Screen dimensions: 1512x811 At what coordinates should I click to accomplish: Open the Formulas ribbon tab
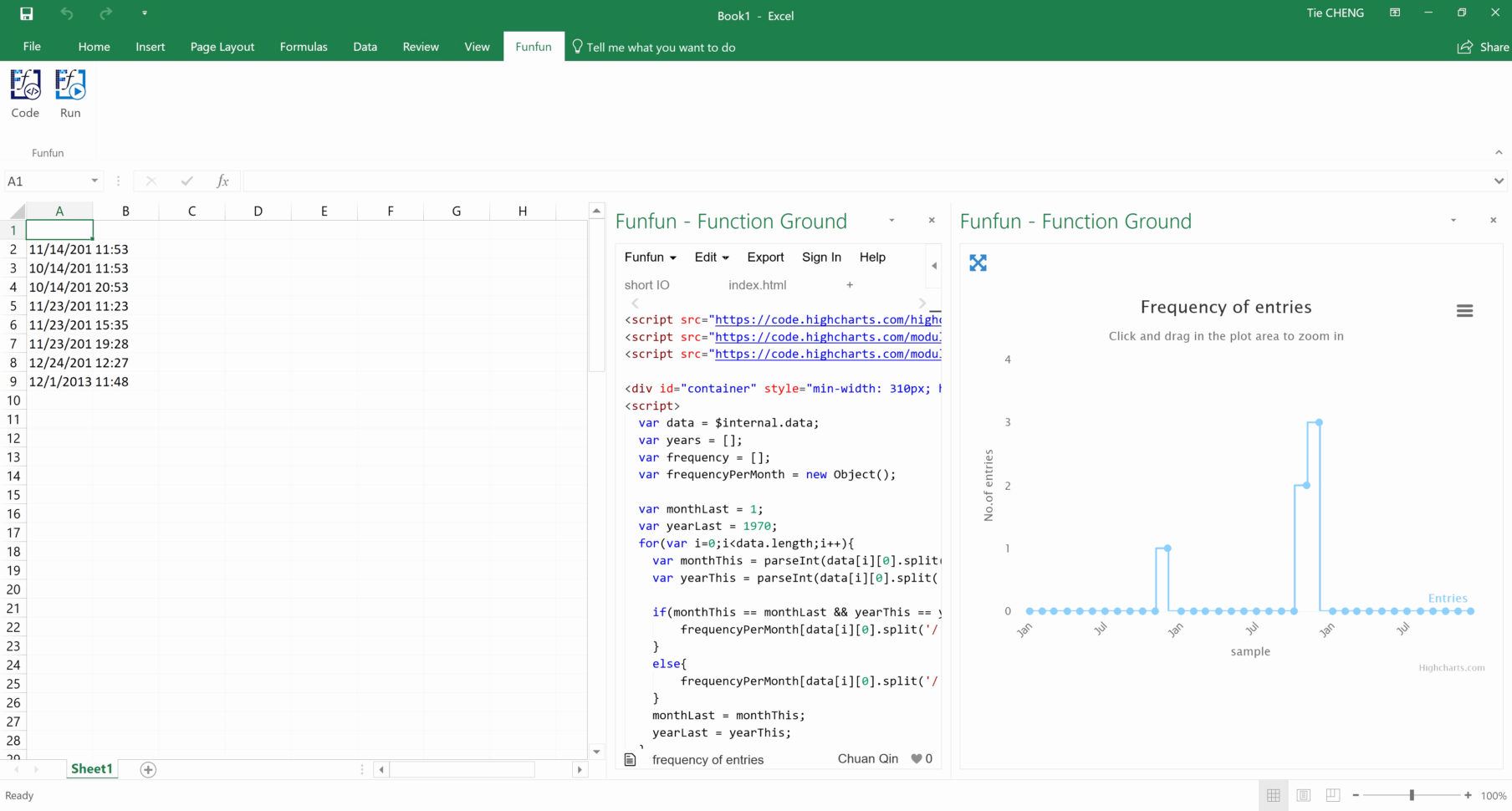[x=304, y=47]
